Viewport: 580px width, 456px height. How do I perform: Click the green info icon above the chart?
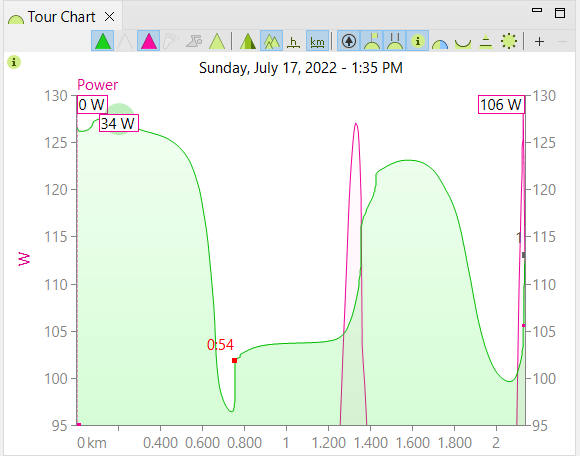click(x=14, y=62)
